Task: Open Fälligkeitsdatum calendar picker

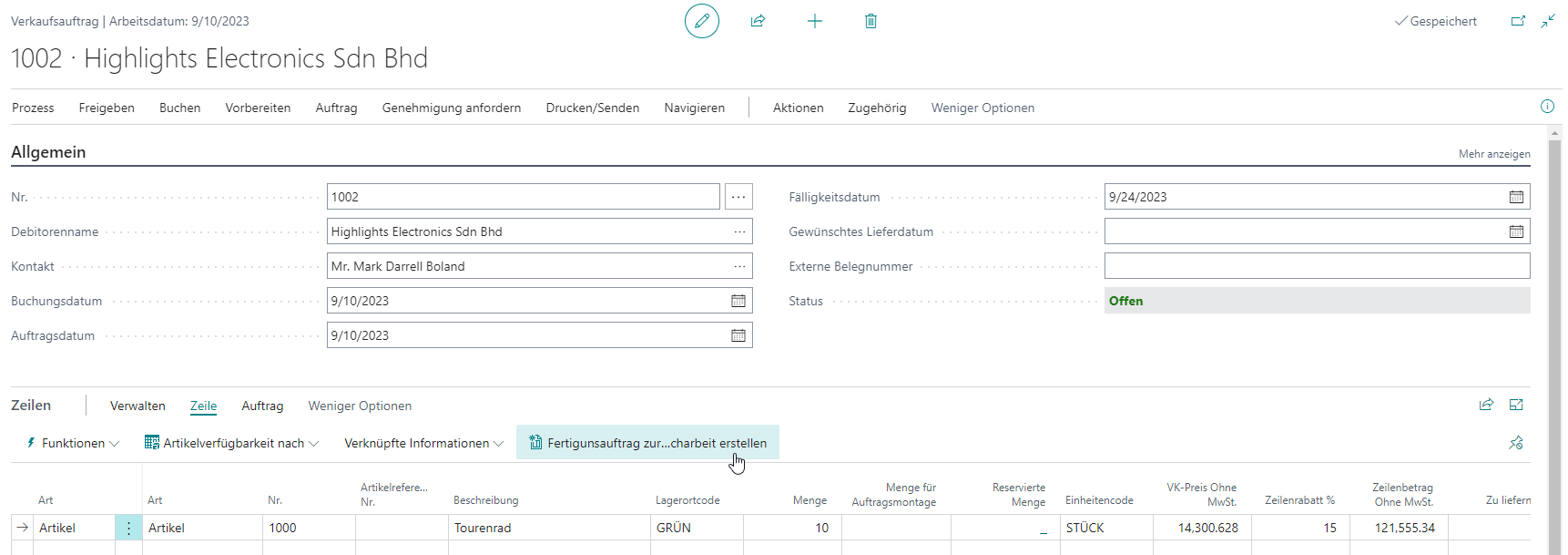Action: coord(1516,197)
